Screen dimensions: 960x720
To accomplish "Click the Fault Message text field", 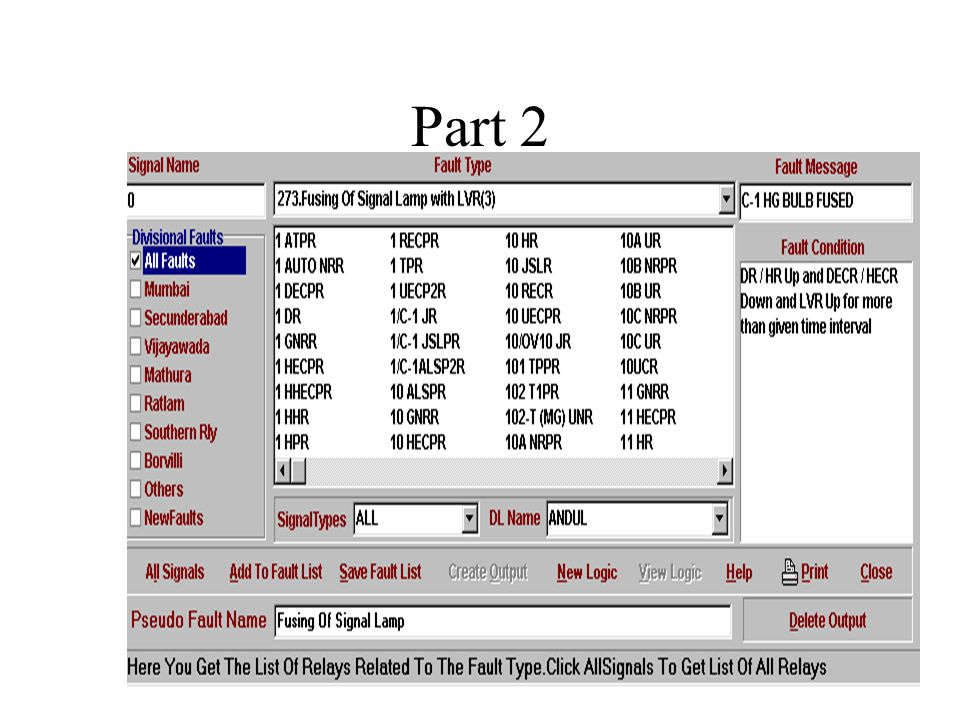I will tap(825, 201).
